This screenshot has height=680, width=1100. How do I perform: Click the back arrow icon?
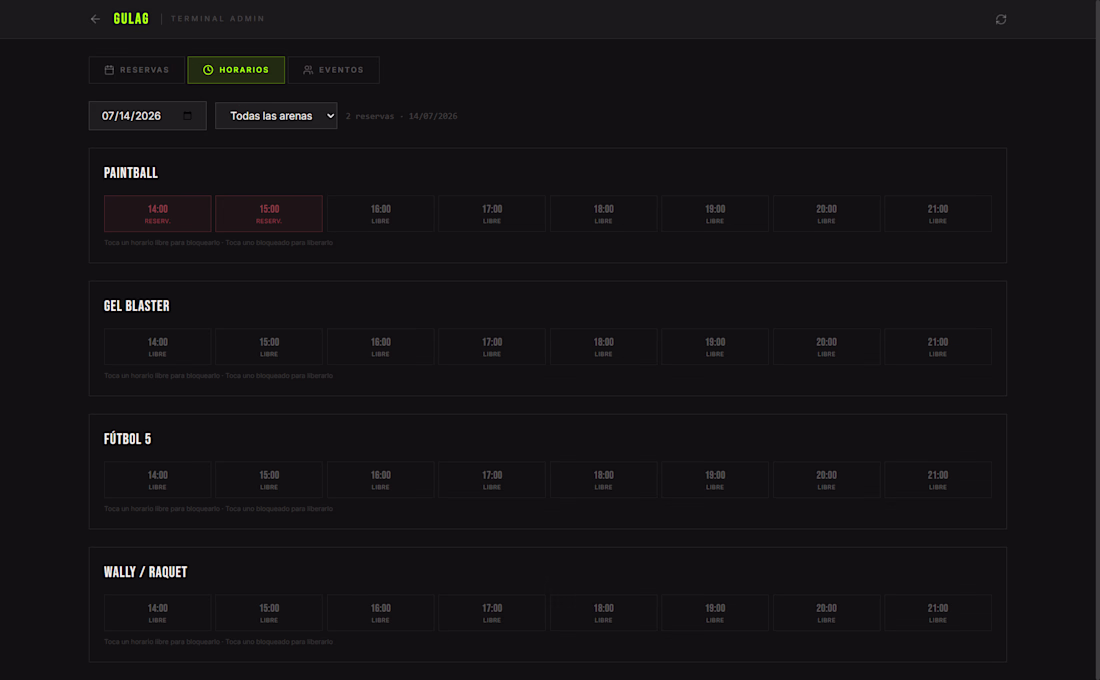(95, 19)
